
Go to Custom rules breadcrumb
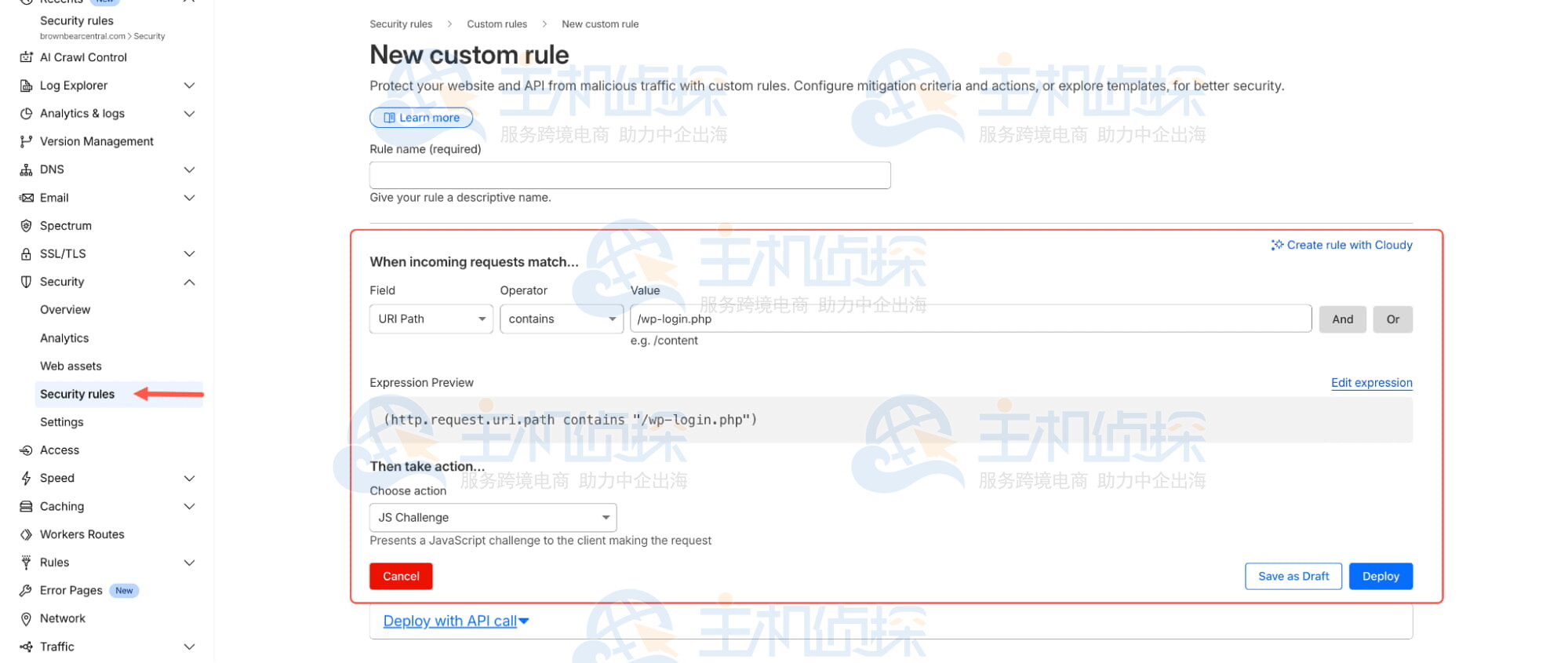click(x=497, y=24)
